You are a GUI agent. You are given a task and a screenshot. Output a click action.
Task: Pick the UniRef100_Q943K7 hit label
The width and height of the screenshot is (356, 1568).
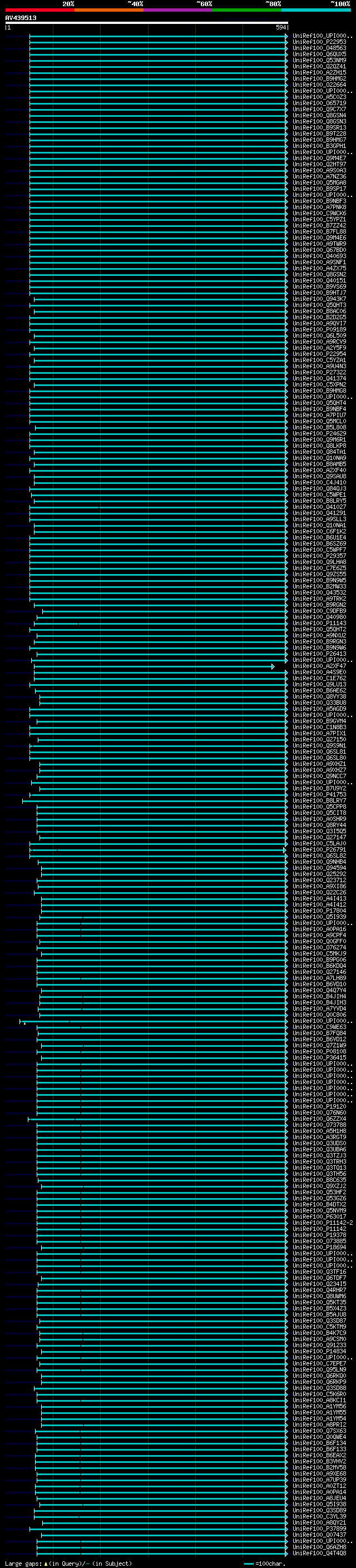point(319,299)
